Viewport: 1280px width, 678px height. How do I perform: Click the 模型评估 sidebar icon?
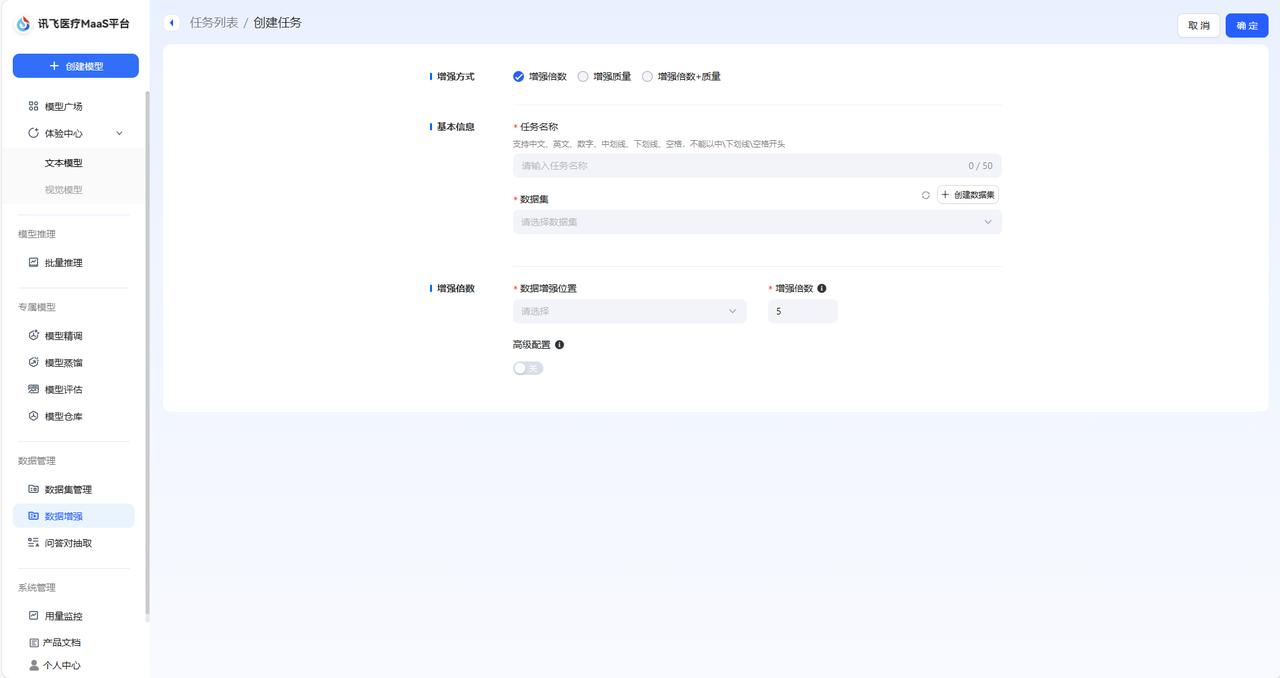33,389
